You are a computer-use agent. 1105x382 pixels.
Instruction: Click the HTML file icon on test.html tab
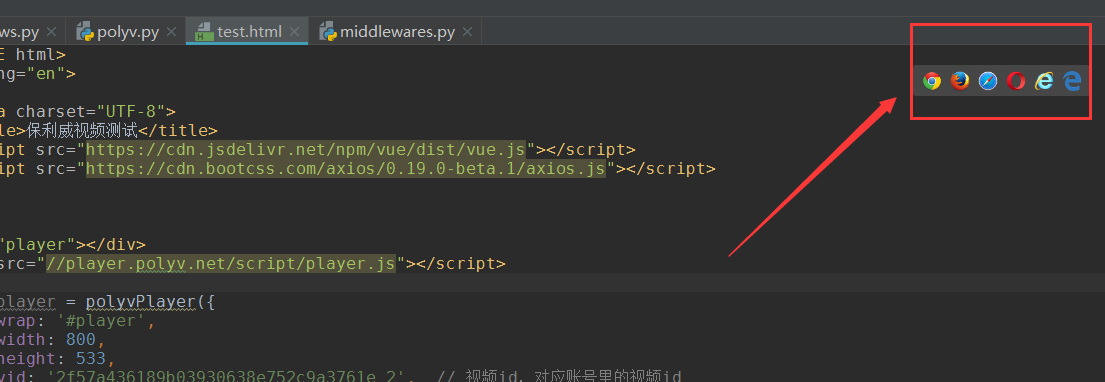click(x=204, y=32)
